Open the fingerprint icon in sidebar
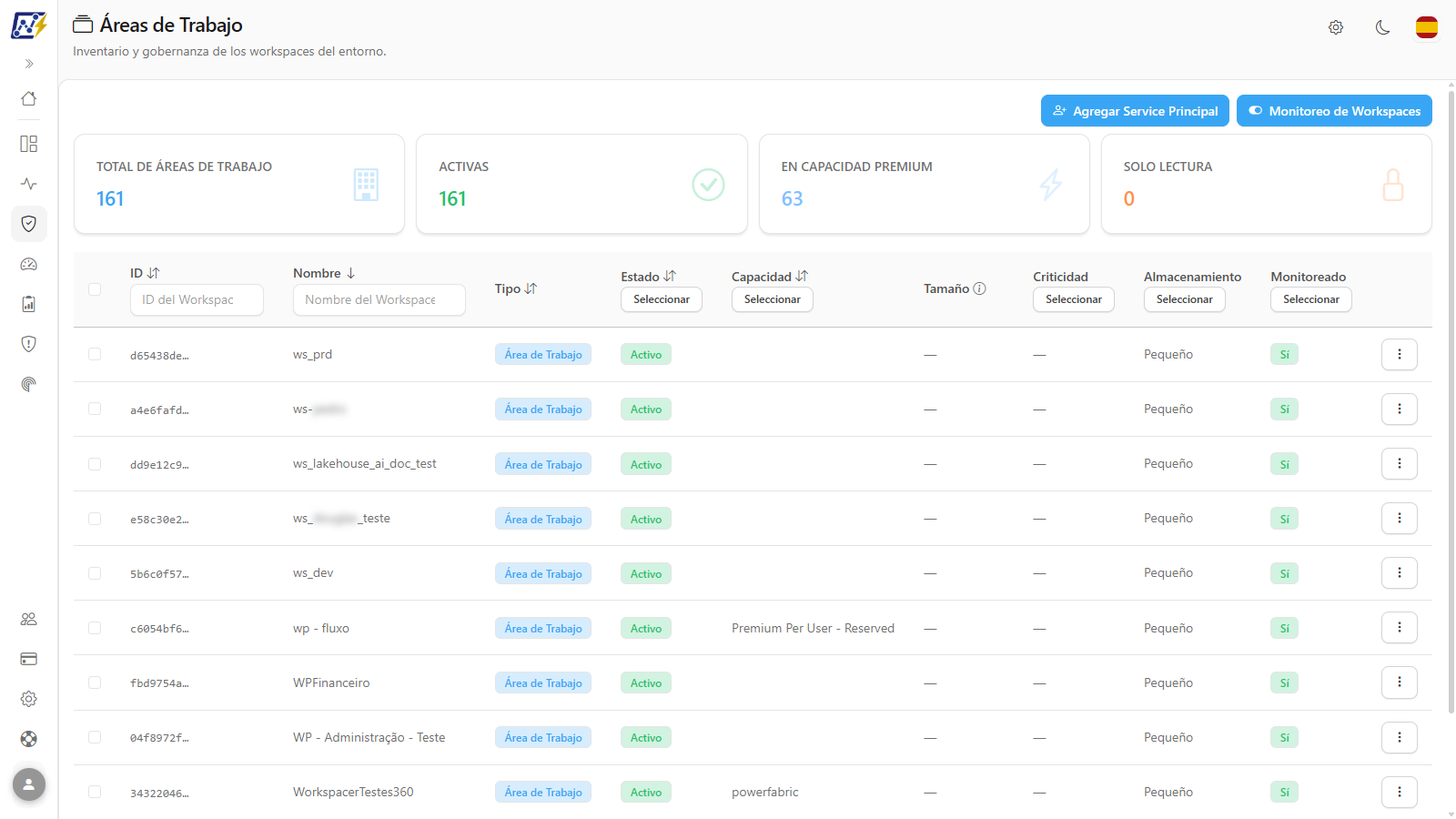This screenshot has width=1456, height=819. pyautogui.click(x=29, y=384)
